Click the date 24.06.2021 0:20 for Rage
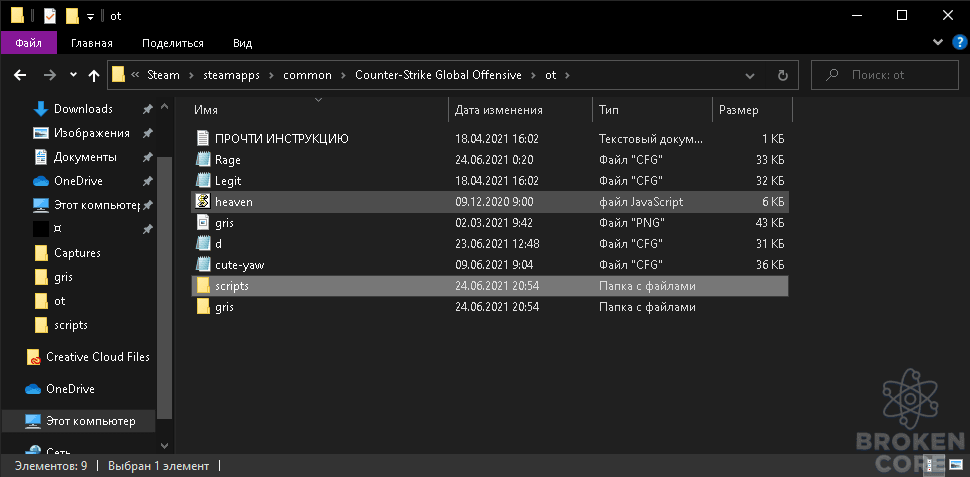The image size is (970, 477). coord(494,160)
